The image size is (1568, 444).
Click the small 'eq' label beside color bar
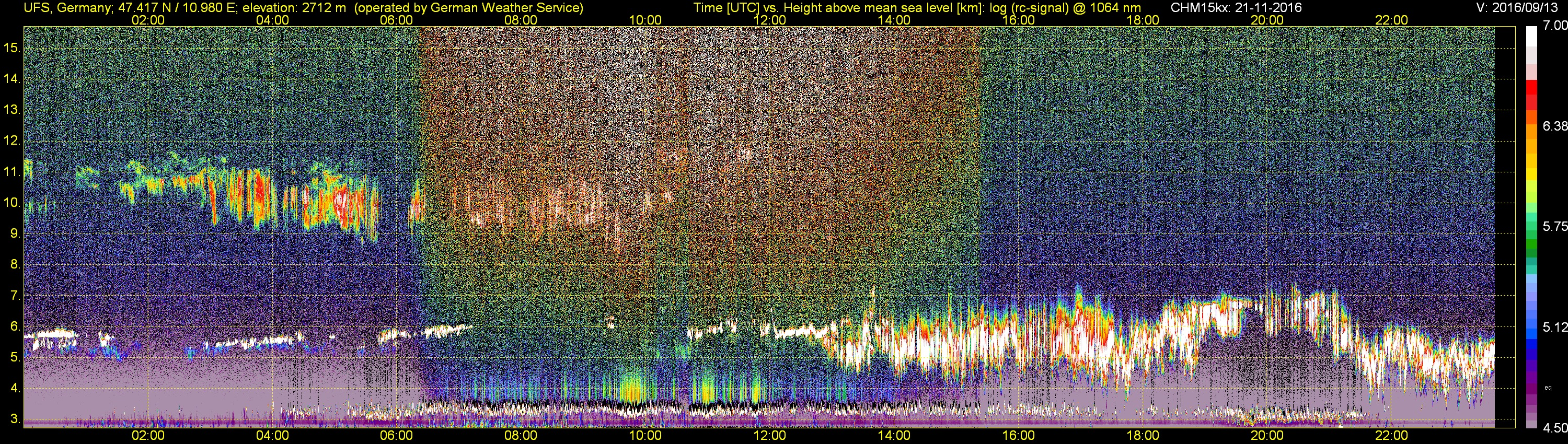click(x=1548, y=387)
